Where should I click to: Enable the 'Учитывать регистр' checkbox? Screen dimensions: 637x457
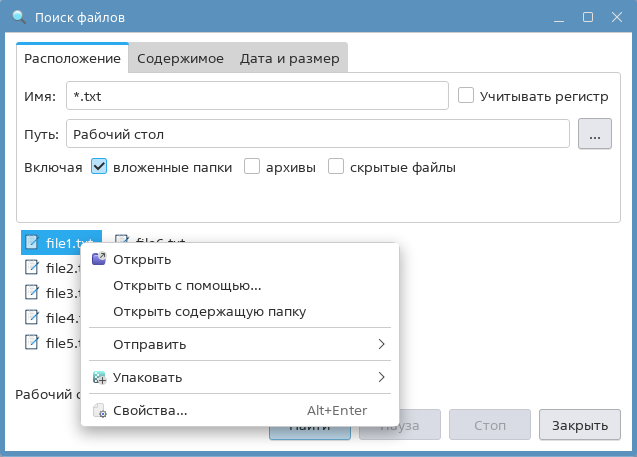coord(466,96)
